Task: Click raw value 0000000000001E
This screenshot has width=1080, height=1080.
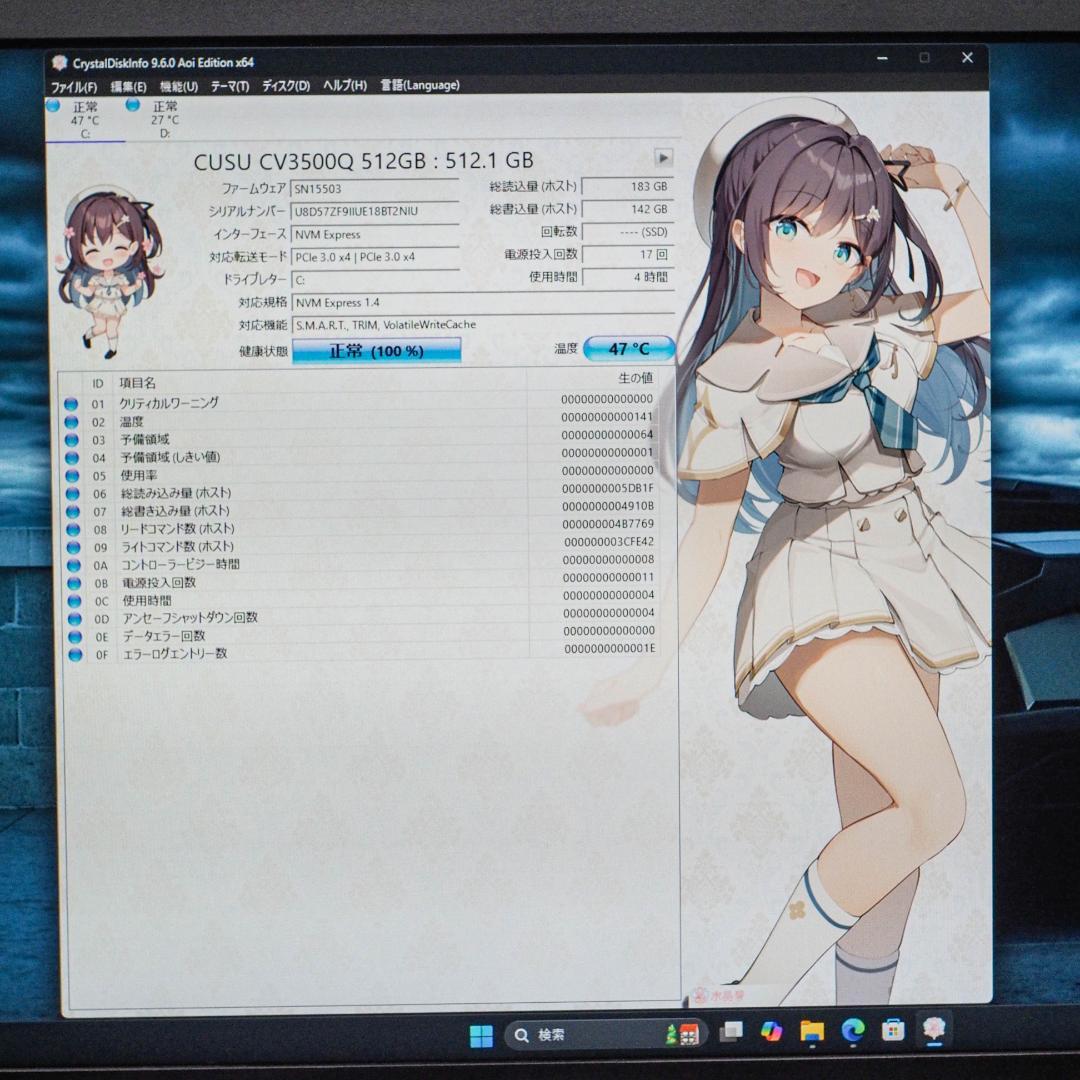Action: click(610, 648)
